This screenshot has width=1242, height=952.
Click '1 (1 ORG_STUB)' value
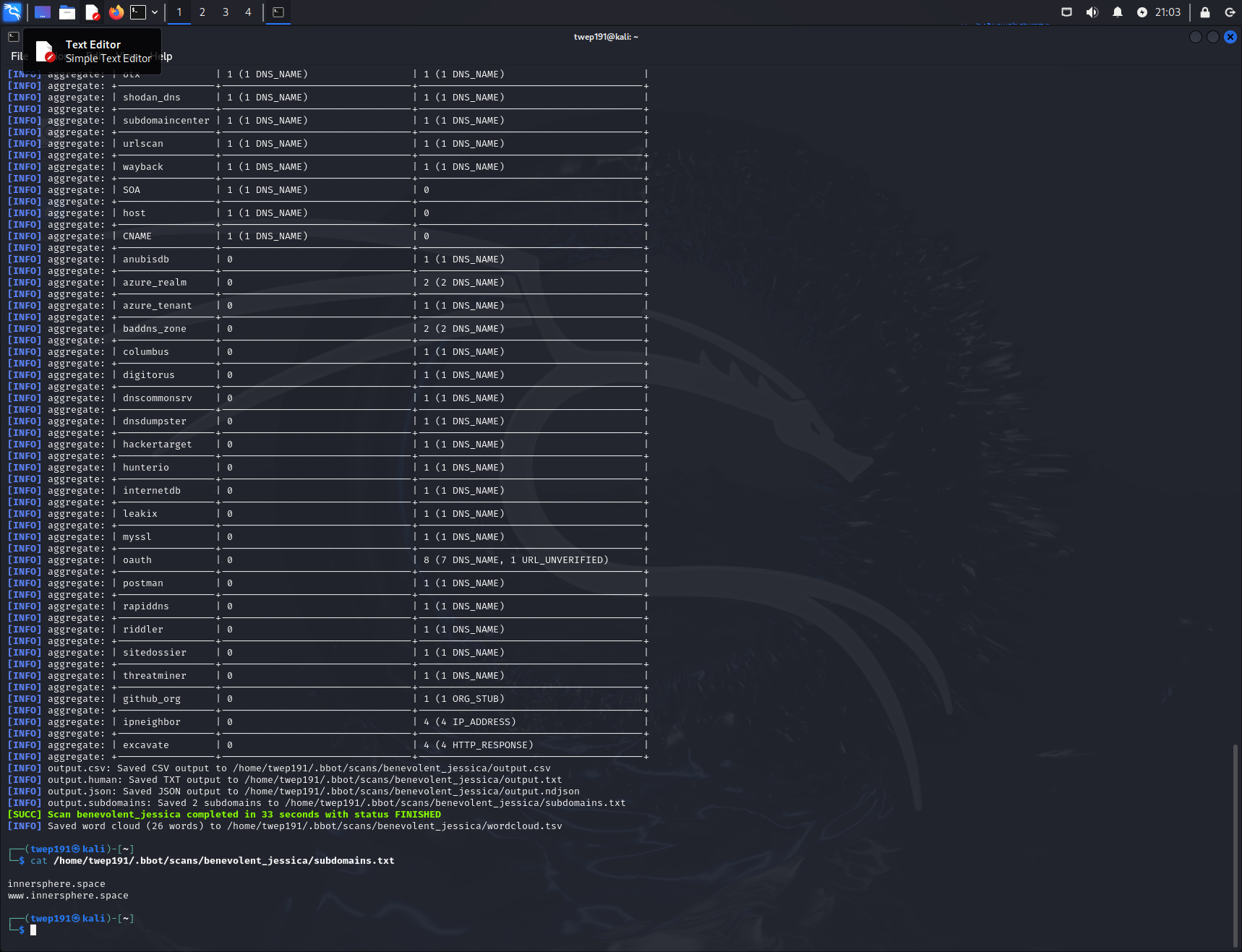coord(464,699)
